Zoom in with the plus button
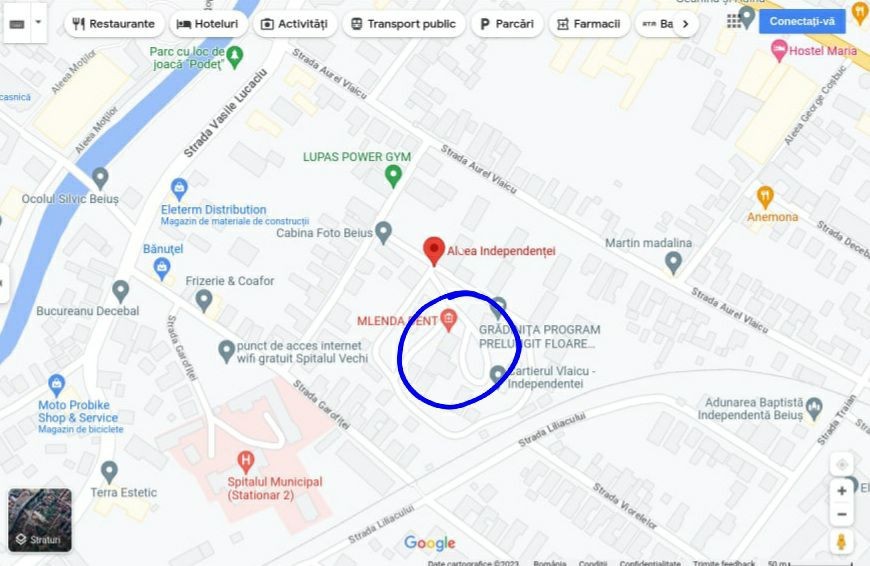Viewport: 870px width, 566px height. (842, 491)
